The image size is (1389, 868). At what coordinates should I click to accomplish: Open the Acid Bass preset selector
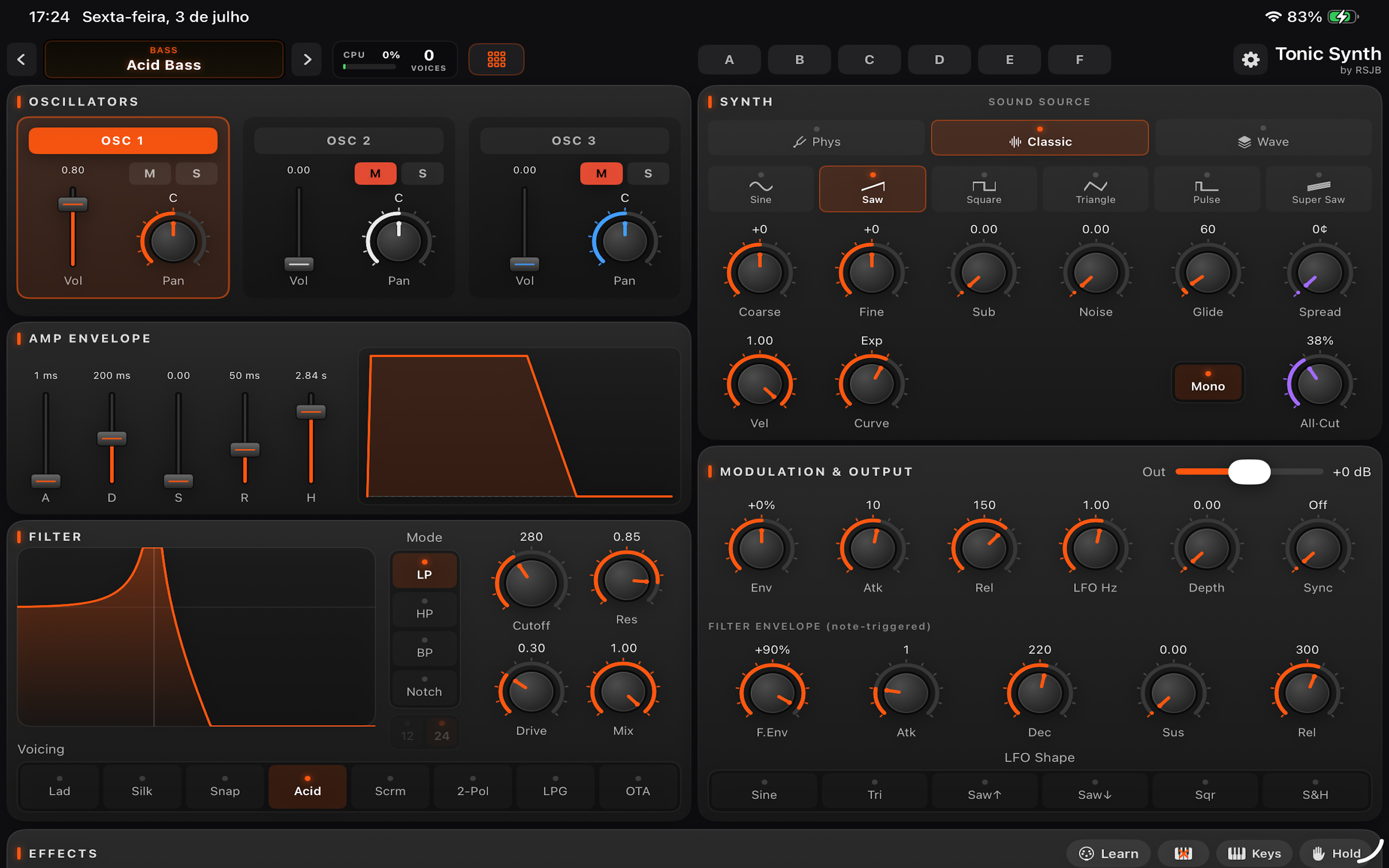pyautogui.click(x=164, y=59)
